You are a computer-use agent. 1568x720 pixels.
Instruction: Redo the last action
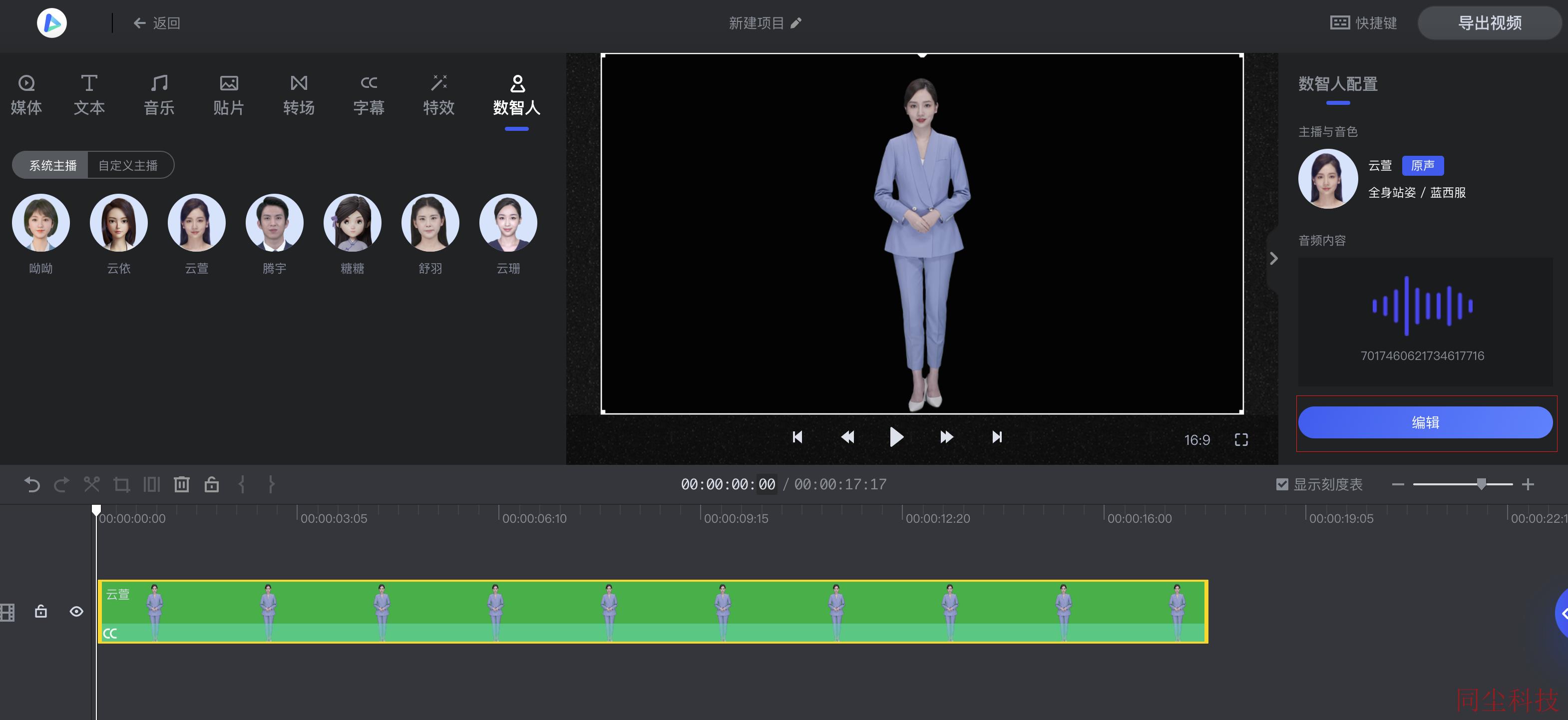pyautogui.click(x=61, y=484)
